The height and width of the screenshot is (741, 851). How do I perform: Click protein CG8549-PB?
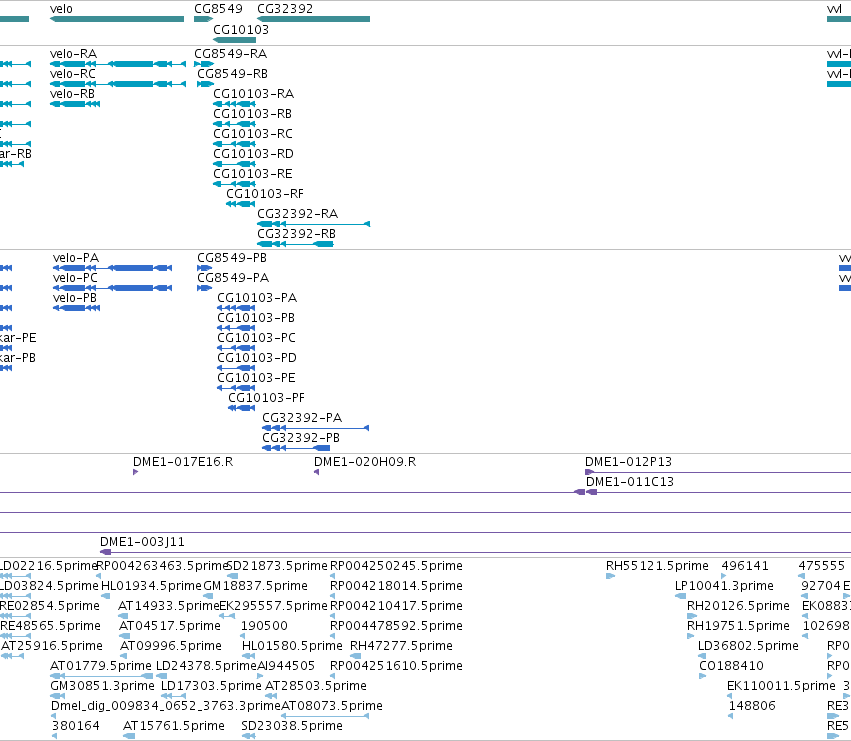click(205, 268)
